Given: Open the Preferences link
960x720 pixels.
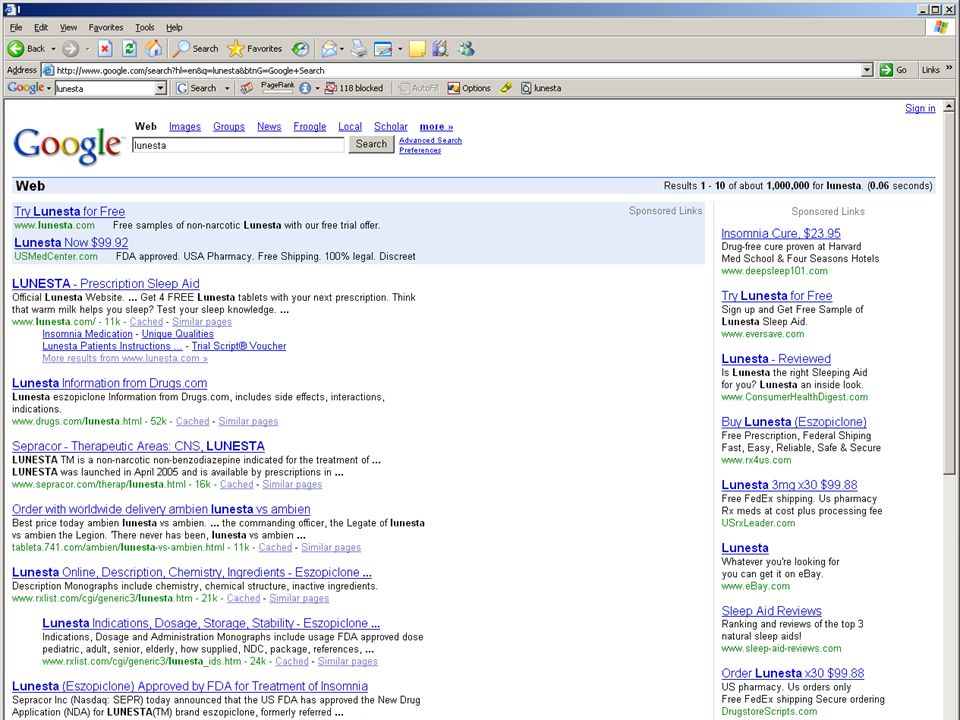Looking at the screenshot, I should coord(420,150).
